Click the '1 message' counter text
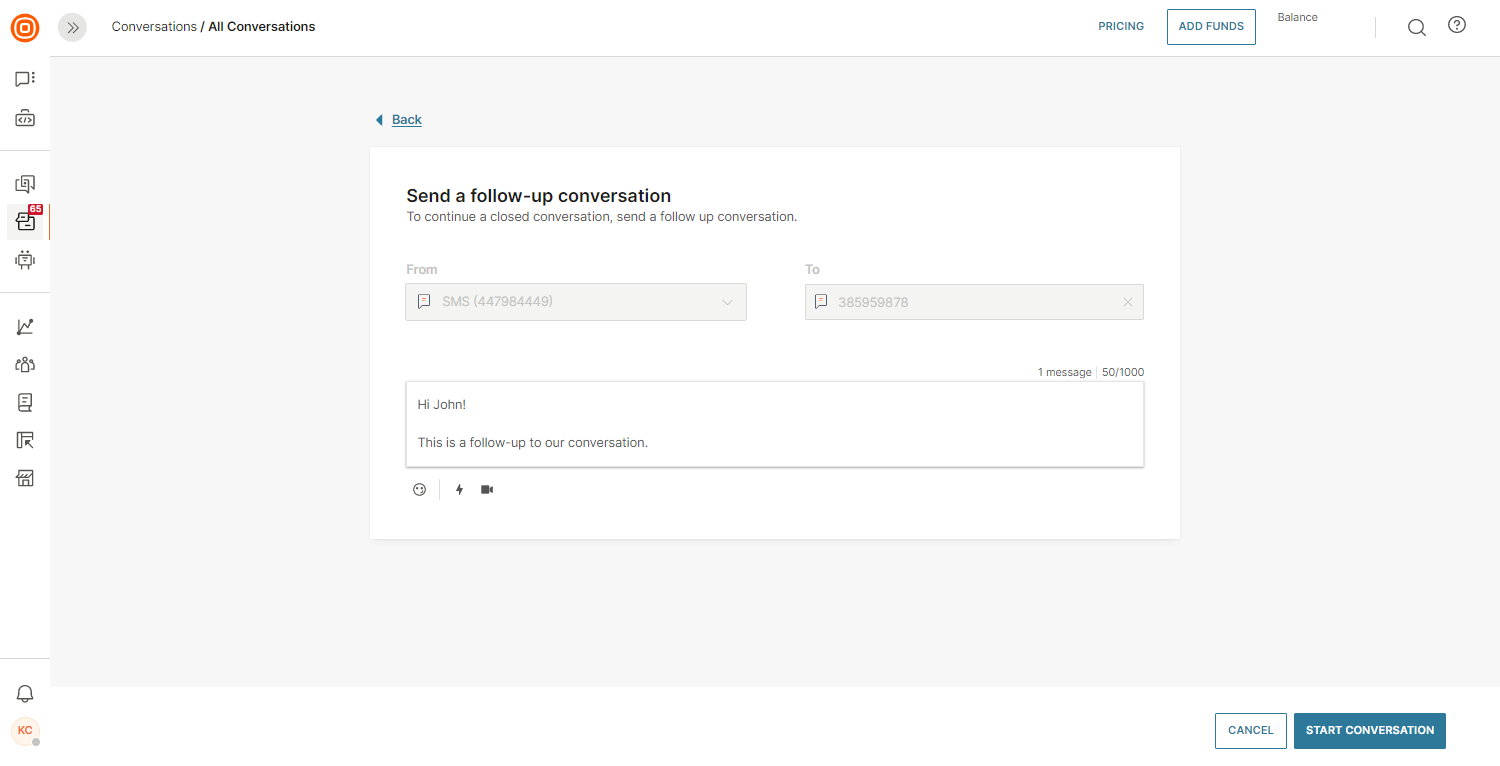 tap(1064, 373)
